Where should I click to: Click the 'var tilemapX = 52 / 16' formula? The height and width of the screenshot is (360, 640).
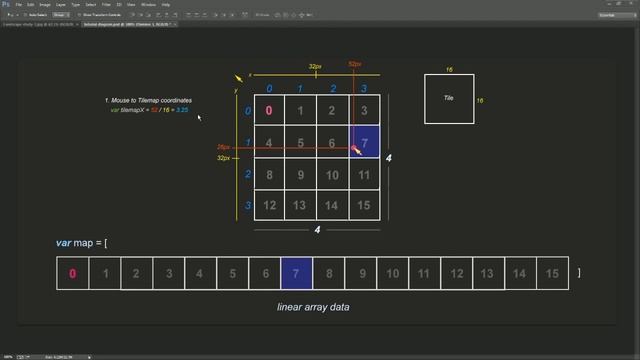(149, 110)
